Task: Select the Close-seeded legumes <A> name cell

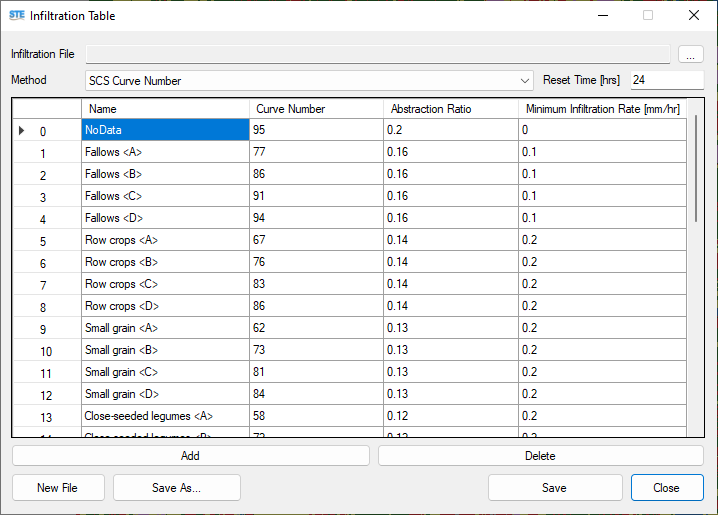Action: coord(165,415)
